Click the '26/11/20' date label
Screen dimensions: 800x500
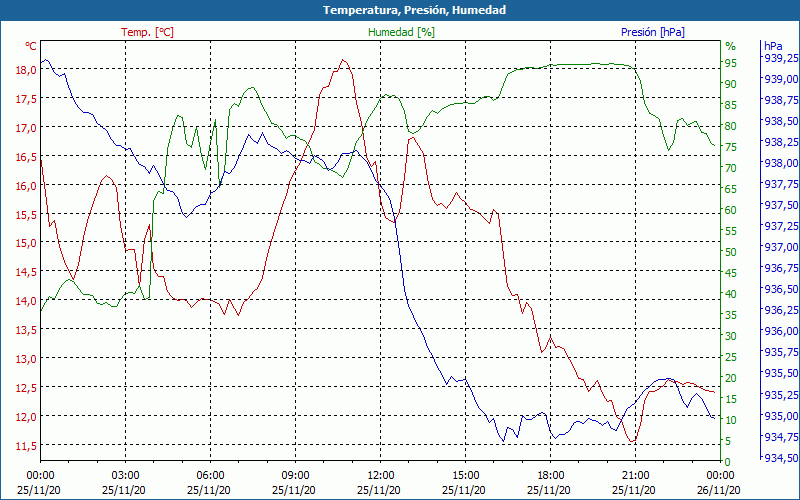(x=718, y=490)
